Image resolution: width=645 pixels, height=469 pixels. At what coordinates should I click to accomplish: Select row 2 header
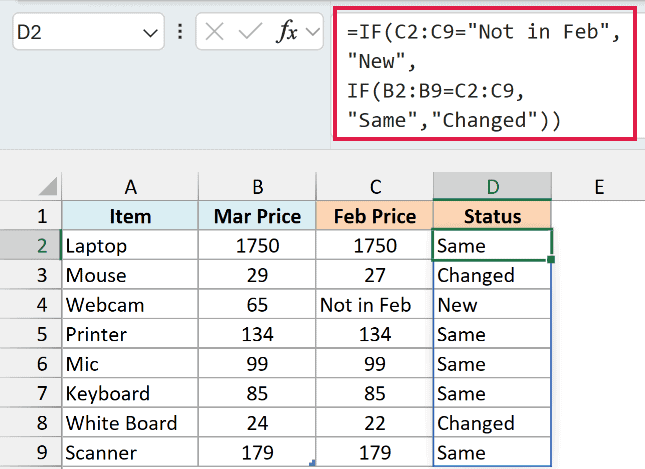pos(31,245)
